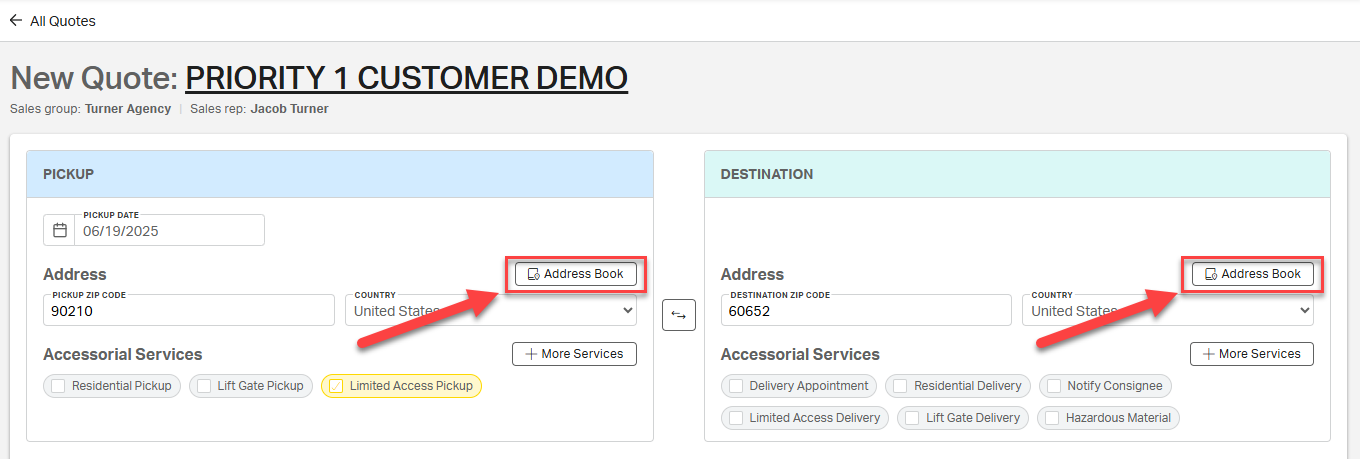Edit Destination Zip Code field 60652
The height and width of the screenshot is (459, 1360).
pos(866,310)
